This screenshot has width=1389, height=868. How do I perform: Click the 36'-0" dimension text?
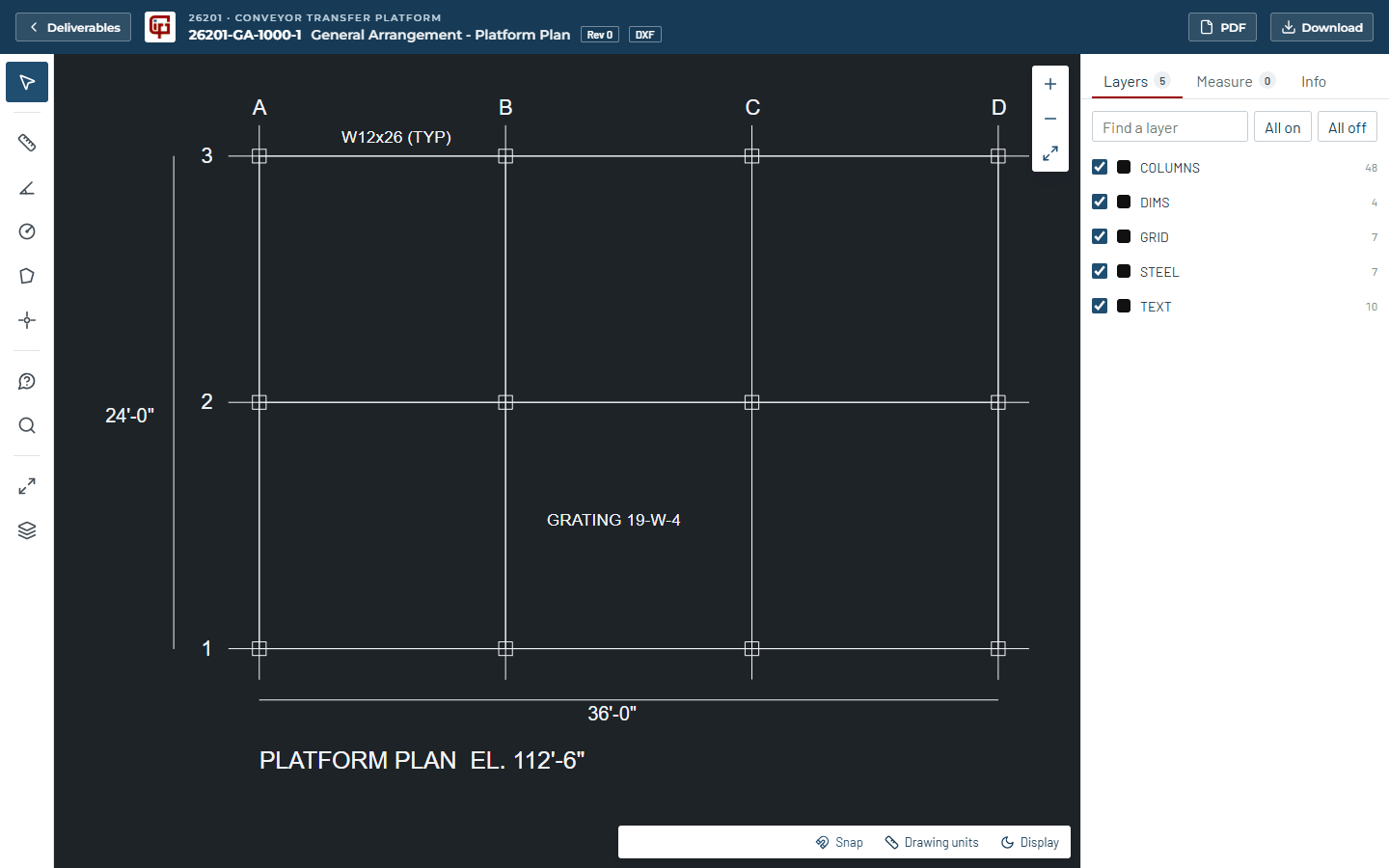click(613, 714)
